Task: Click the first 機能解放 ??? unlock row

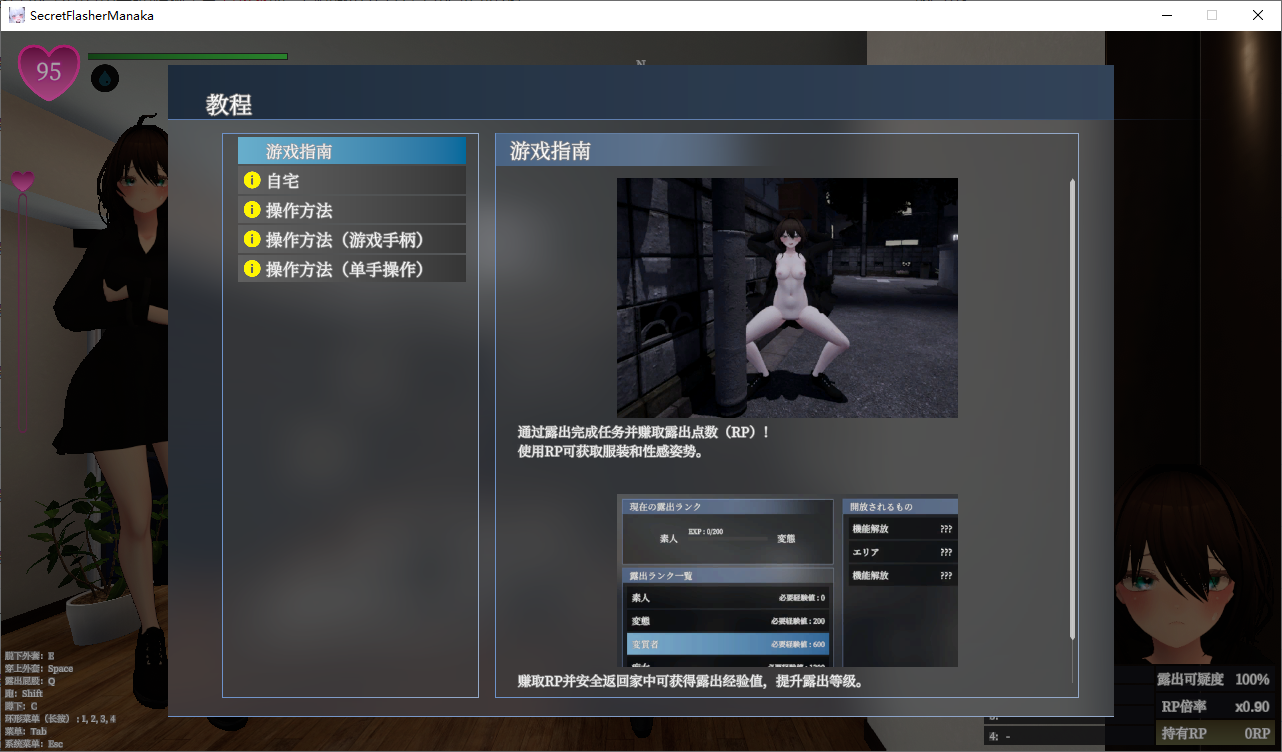Action: pos(901,528)
